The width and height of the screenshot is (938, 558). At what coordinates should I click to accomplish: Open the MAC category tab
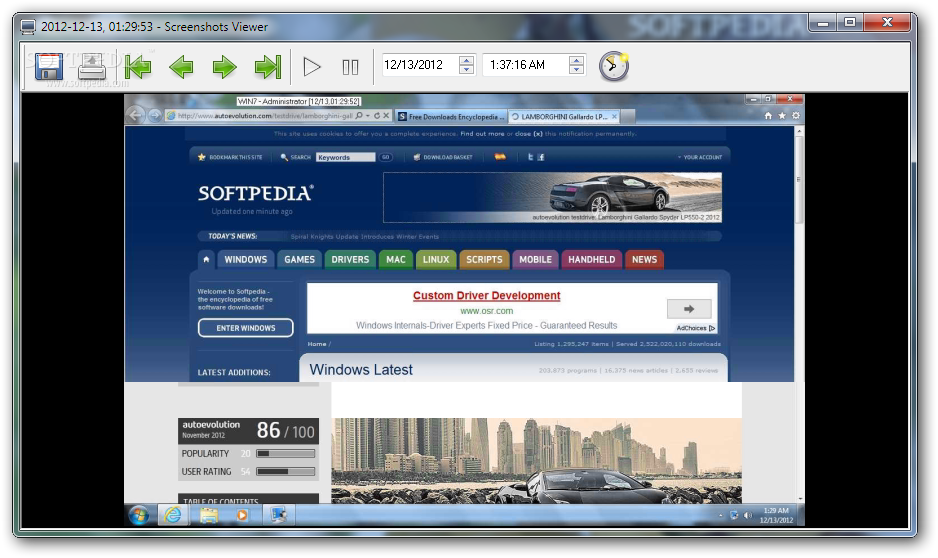(395, 260)
